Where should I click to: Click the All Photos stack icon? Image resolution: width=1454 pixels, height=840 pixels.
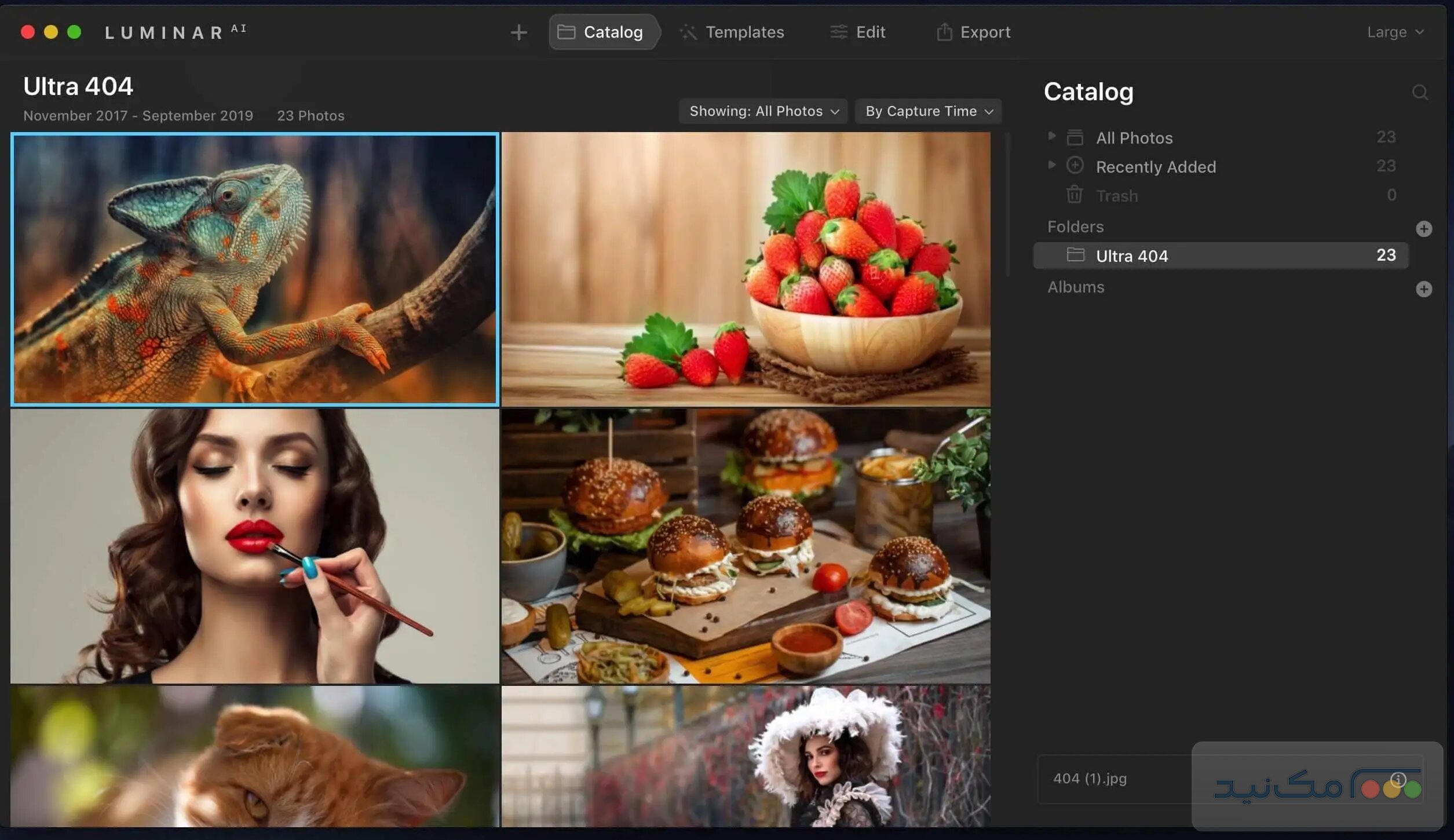coord(1076,137)
